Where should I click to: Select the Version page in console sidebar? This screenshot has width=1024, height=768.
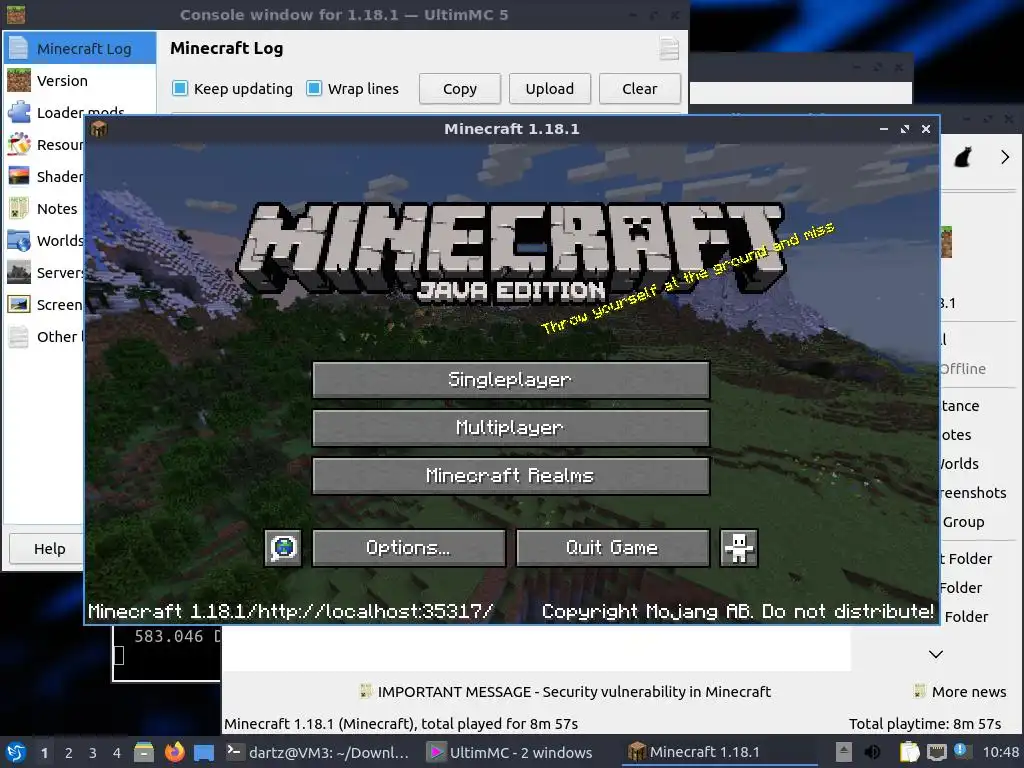click(x=80, y=80)
